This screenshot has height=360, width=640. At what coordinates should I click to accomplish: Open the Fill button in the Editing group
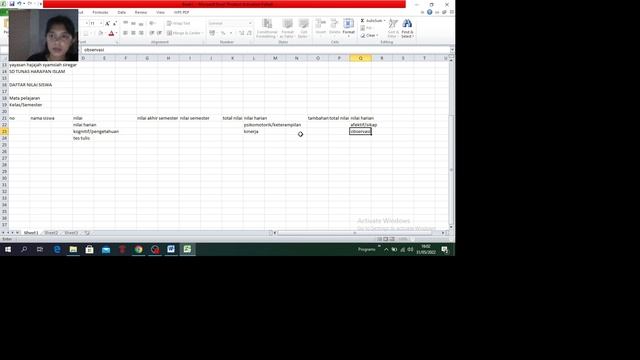368,28
